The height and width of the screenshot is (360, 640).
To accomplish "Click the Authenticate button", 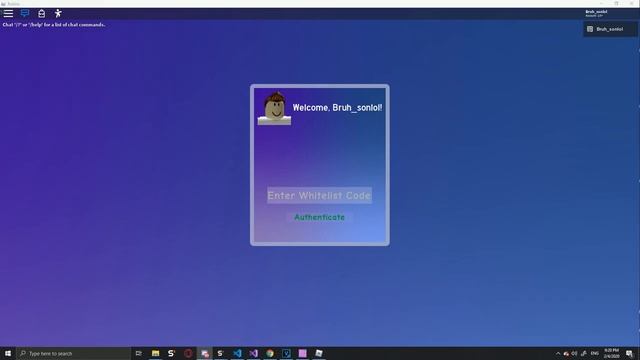I will click(x=319, y=217).
